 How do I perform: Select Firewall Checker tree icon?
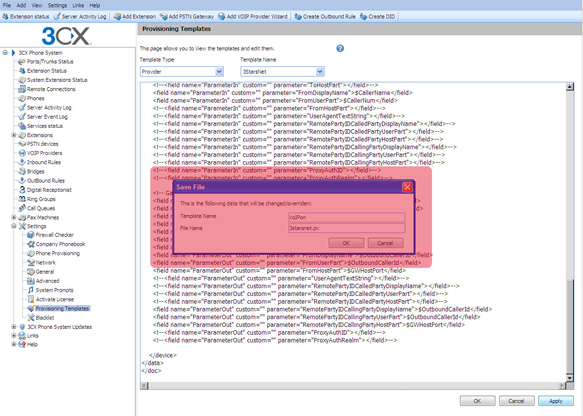click(30, 235)
